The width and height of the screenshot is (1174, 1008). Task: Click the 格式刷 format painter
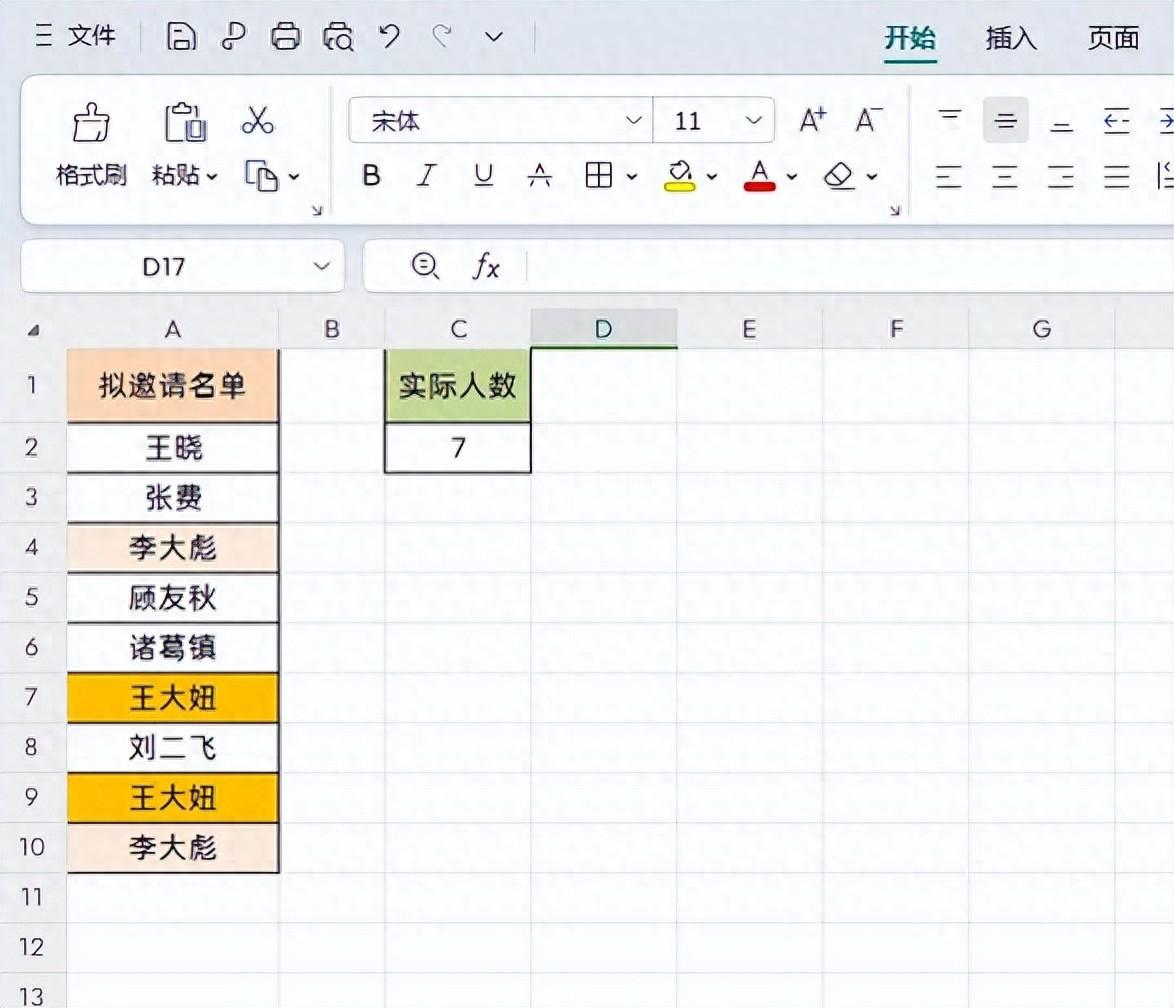[x=91, y=145]
